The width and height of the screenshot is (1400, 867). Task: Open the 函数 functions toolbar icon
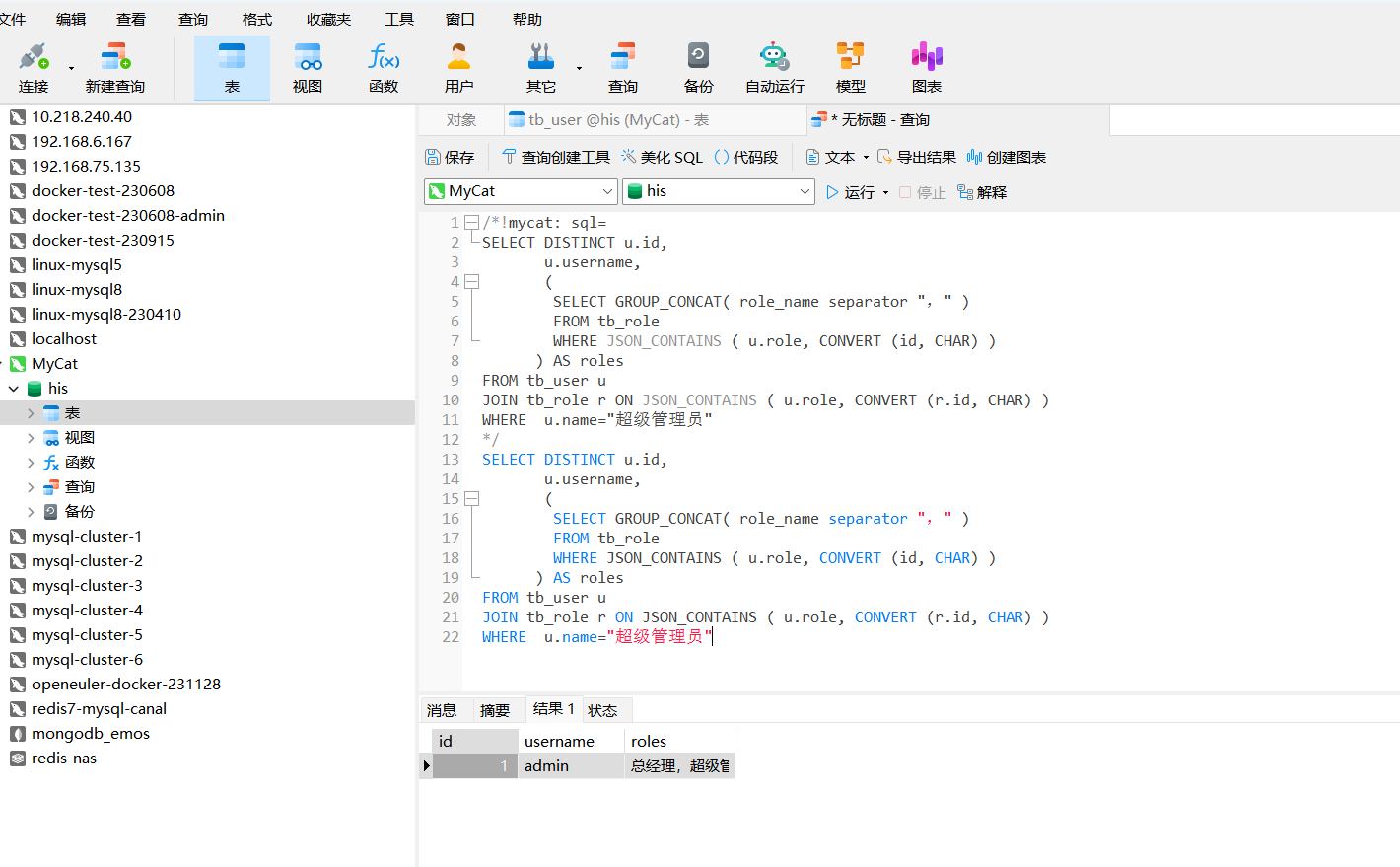point(384,68)
